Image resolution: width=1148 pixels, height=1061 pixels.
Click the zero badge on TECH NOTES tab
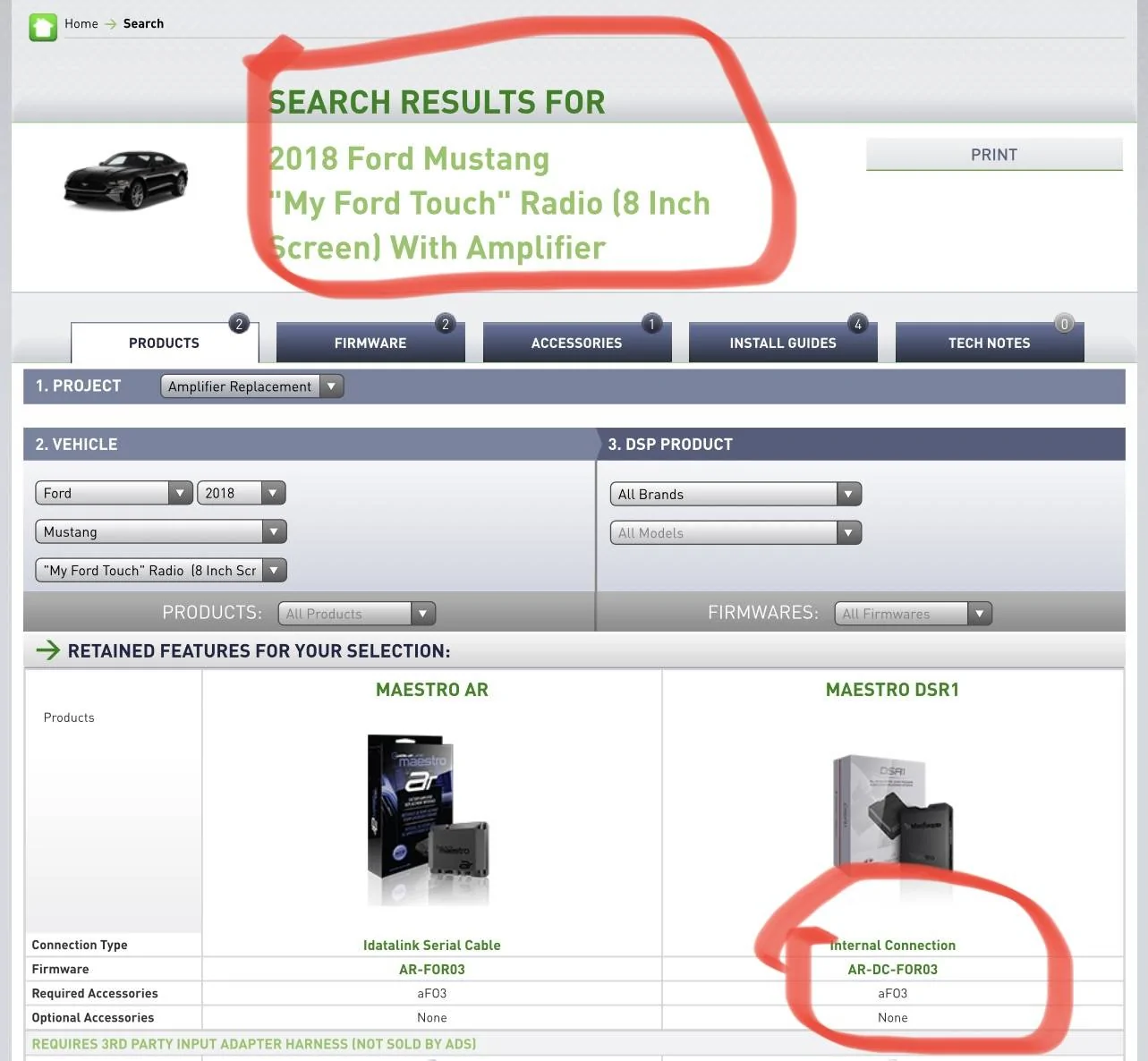pyautogui.click(x=1064, y=324)
